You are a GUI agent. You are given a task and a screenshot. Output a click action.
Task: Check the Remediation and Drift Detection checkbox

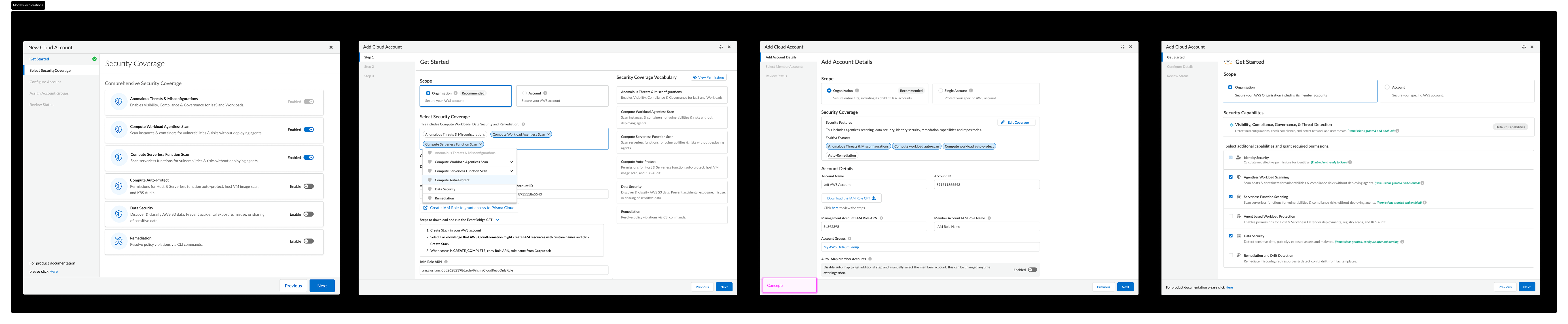point(1231,255)
